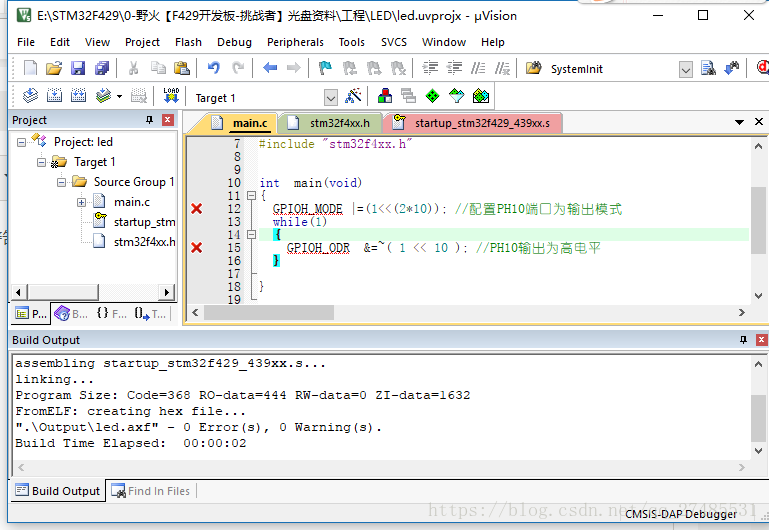This screenshot has width=769, height=530.
Task: Click Project panel horizontal scrollbar right arrow
Action: pos(167,293)
